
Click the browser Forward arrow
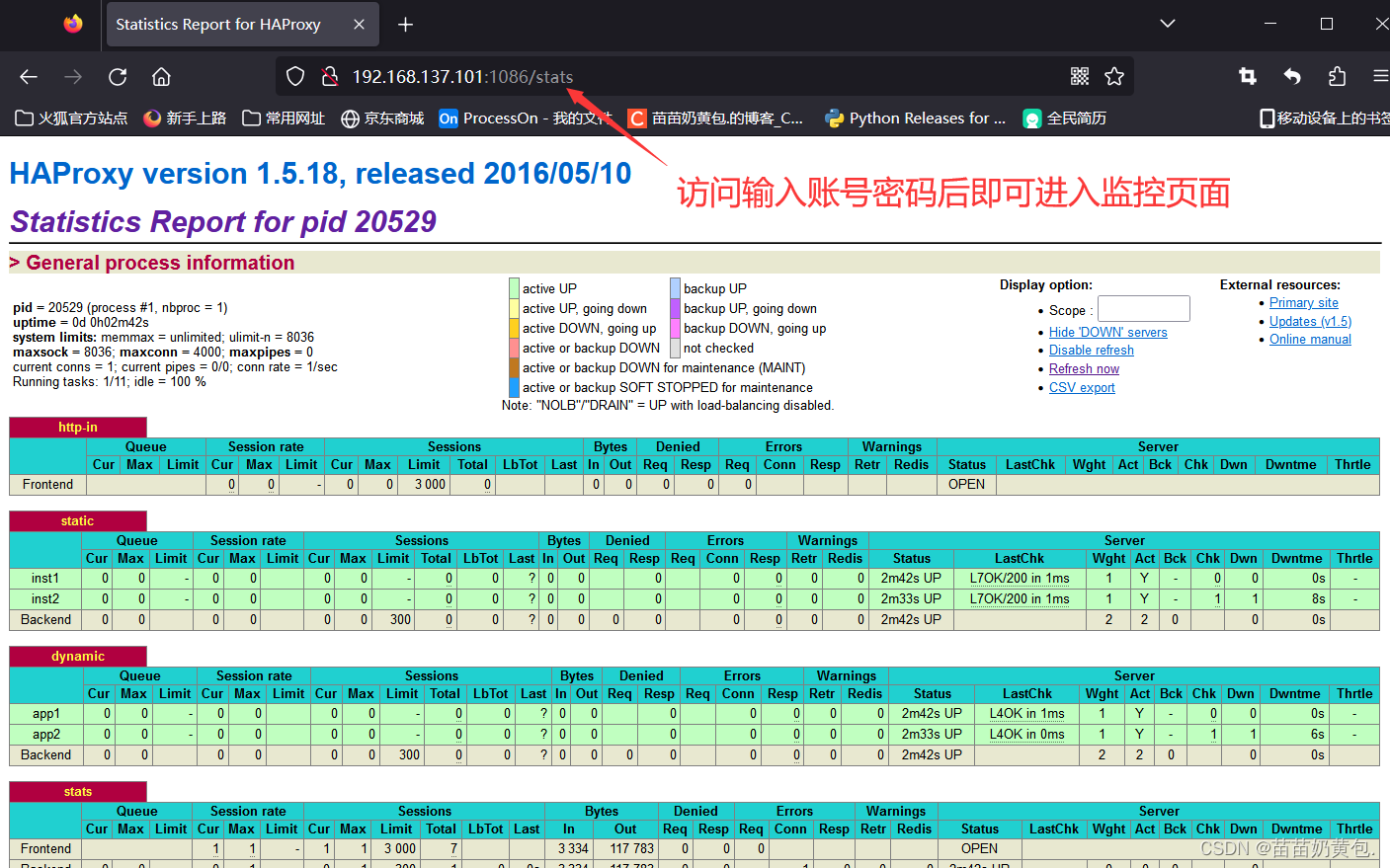tap(73, 77)
